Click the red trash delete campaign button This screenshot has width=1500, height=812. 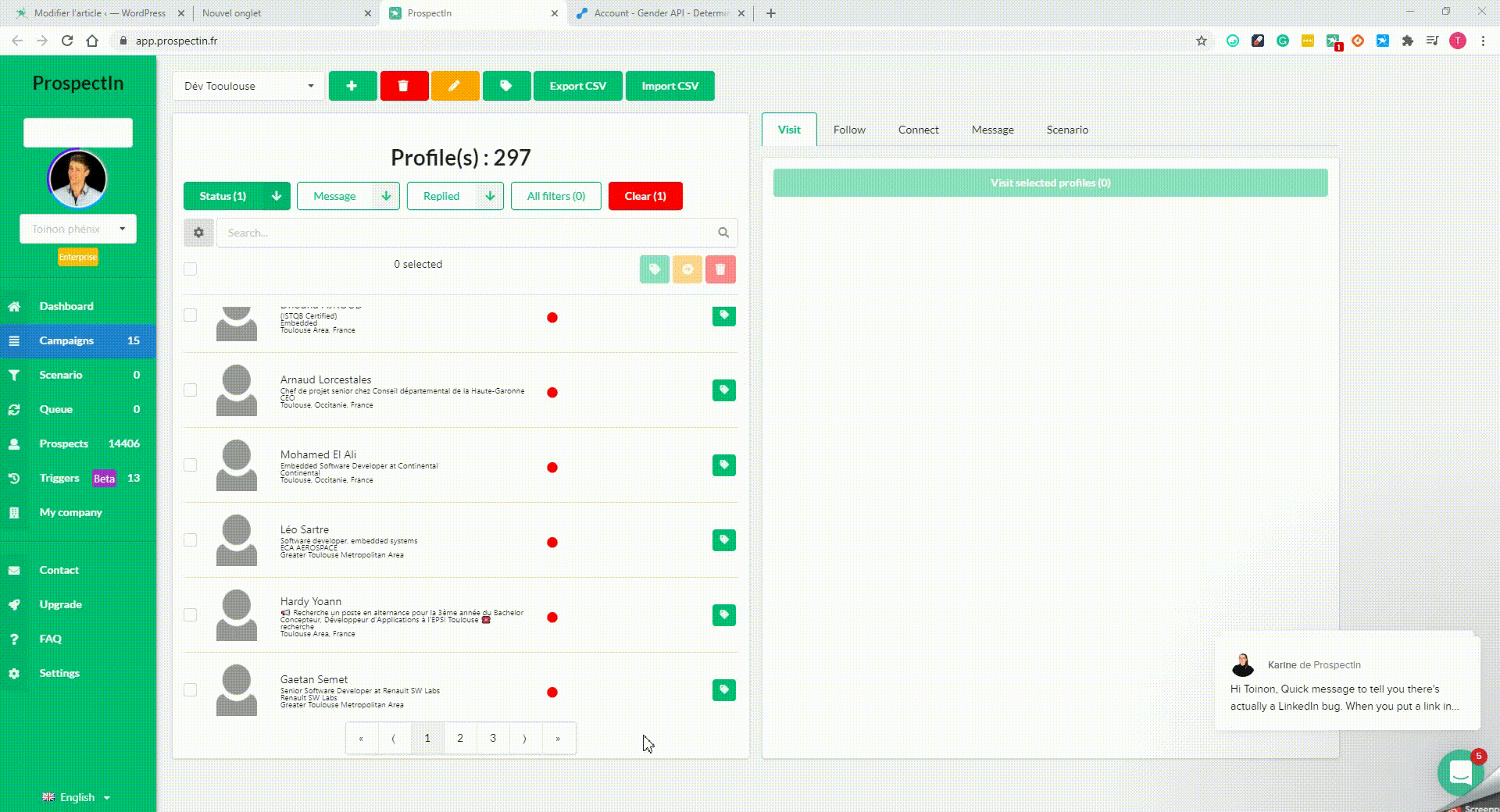click(x=404, y=86)
